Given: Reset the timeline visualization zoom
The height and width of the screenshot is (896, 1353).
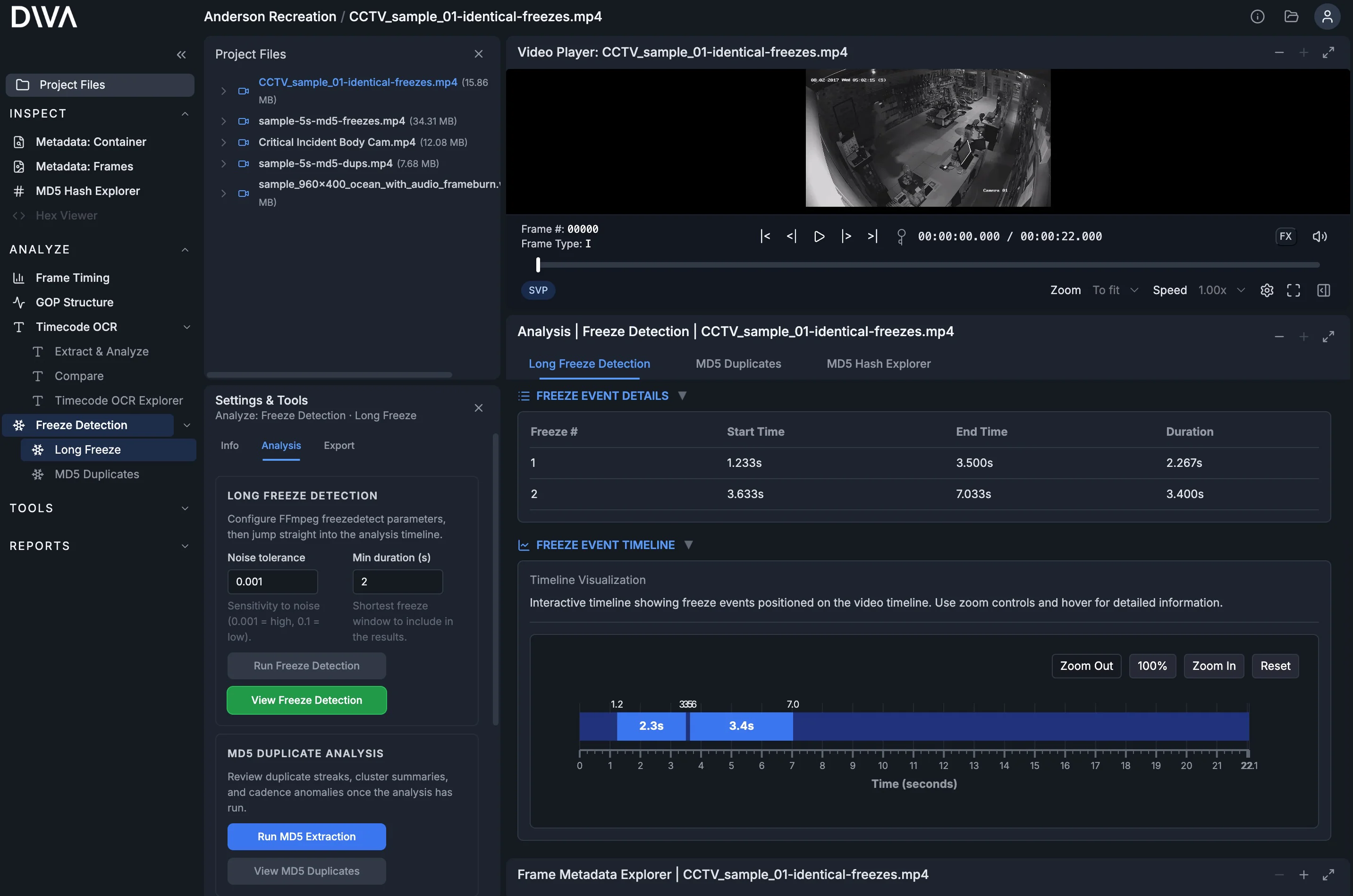Looking at the screenshot, I should [x=1275, y=666].
